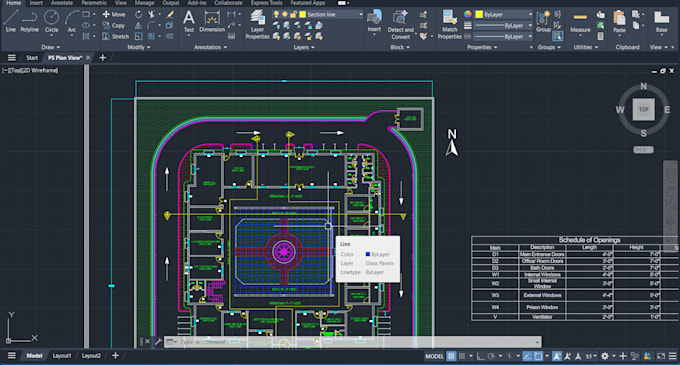Image resolution: width=680 pixels, height=365 pixels.
Task: Switch to the Start file tab
Action: (32, 58)
